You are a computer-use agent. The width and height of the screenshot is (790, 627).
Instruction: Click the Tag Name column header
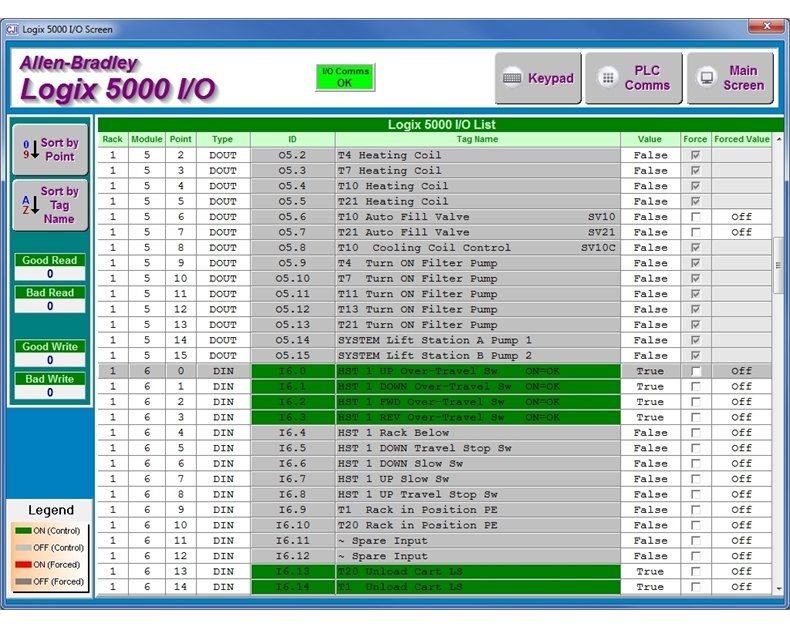click(477, 139)
